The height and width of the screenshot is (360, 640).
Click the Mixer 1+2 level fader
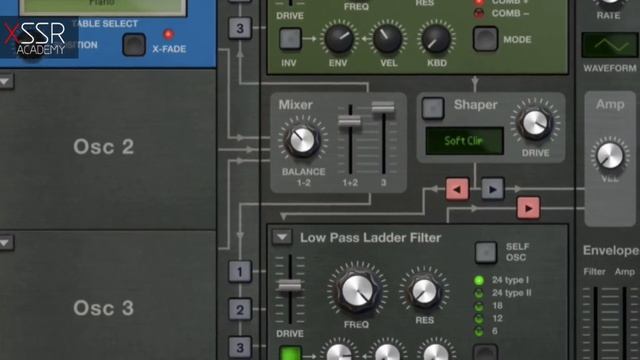coord(350,121)
